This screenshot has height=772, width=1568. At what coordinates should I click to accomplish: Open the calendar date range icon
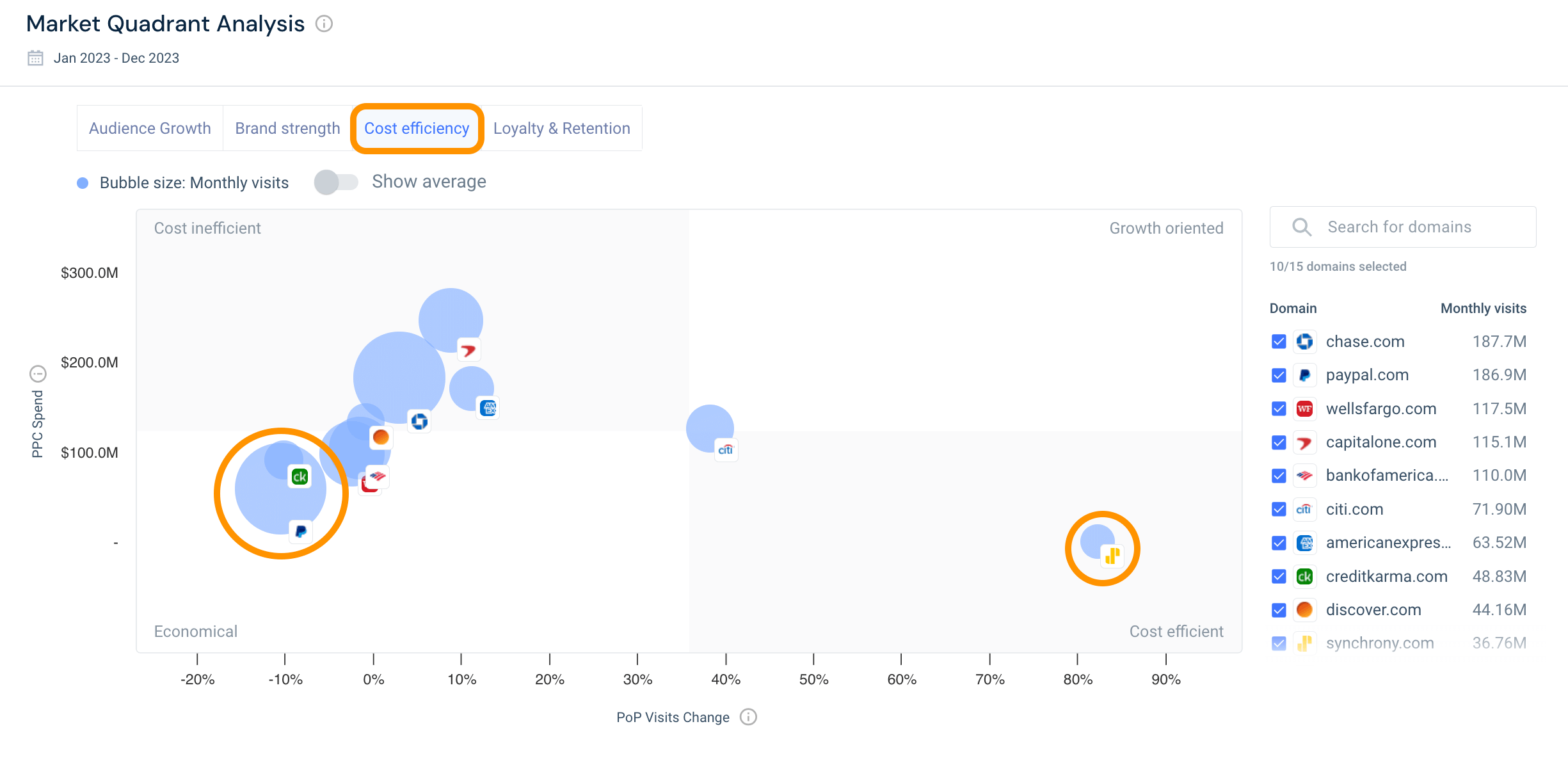(35, 58)
